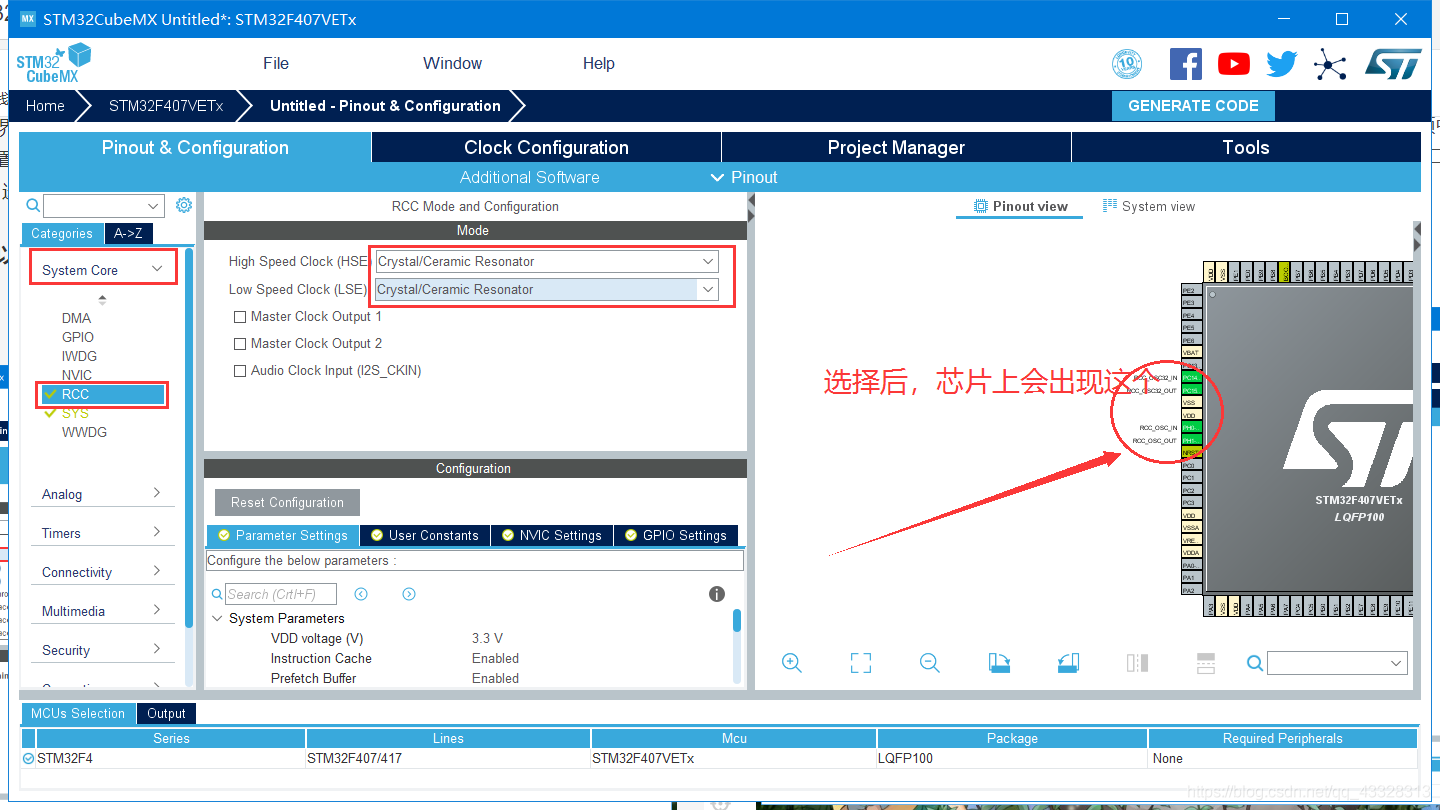The height and width of the screenshot is (810, 1440).
Task: Open the YouTube channel icon
Action: coord(1234,64)
